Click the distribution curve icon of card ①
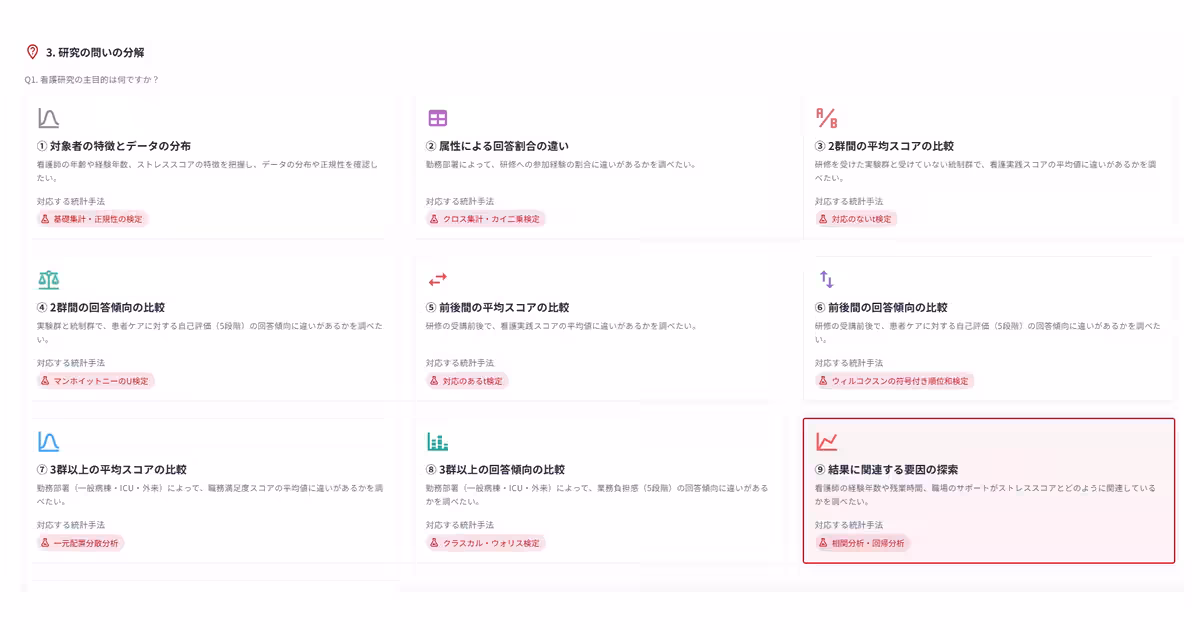The height and width of the screenshot is (630, 1200). 48,118
